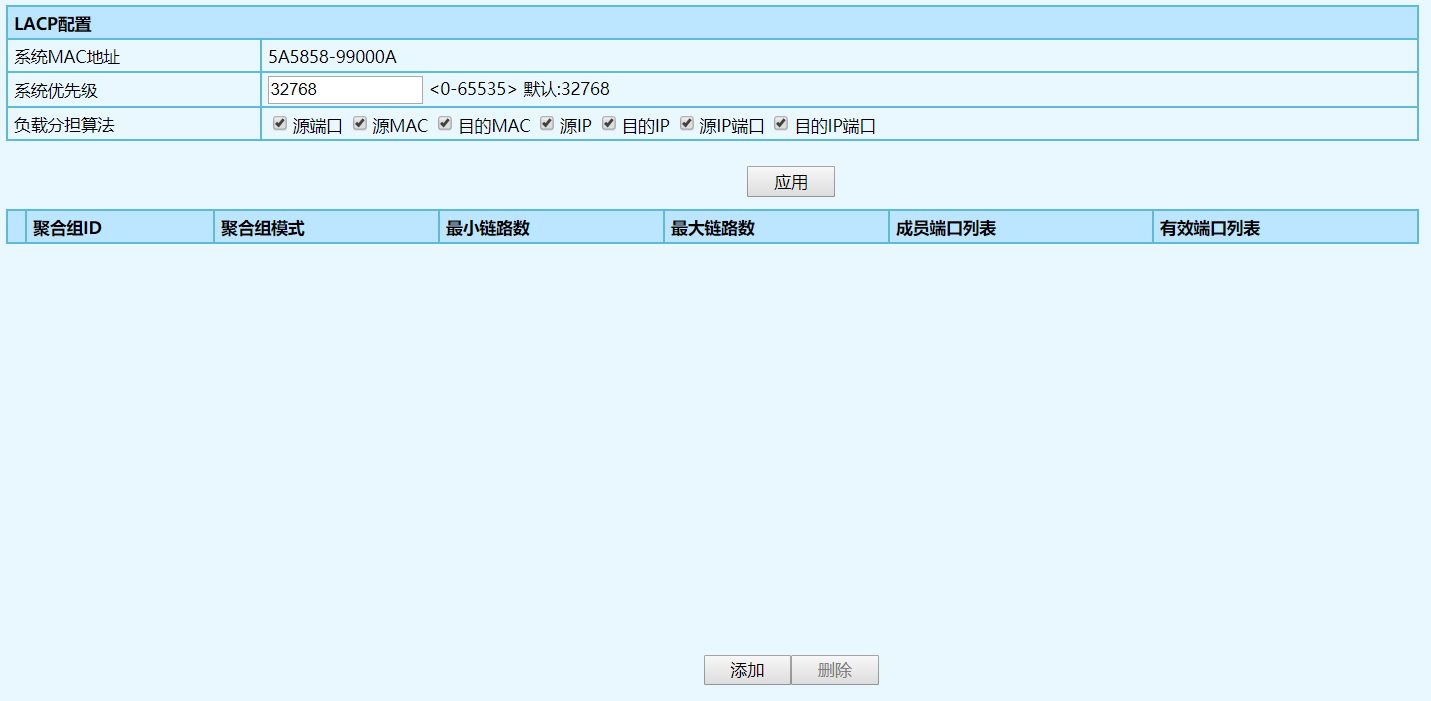
Task: Select the 最大链路数 column header
Action: [712, 228]
